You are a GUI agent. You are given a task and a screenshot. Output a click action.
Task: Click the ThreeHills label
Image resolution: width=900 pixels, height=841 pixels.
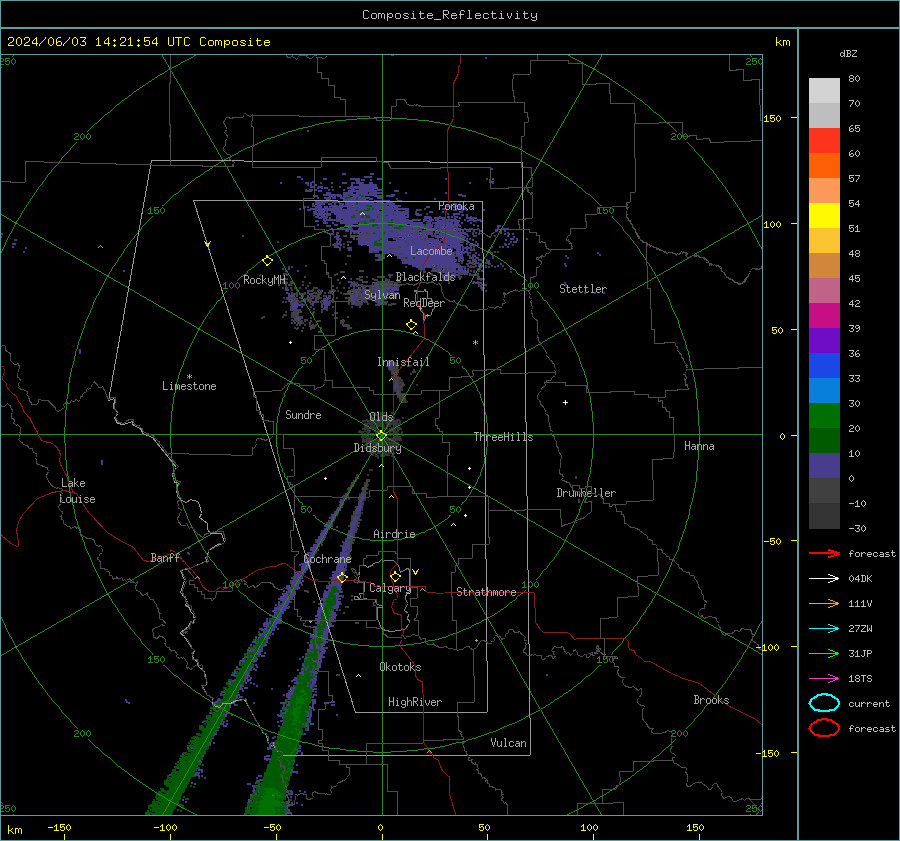(503, 437)
